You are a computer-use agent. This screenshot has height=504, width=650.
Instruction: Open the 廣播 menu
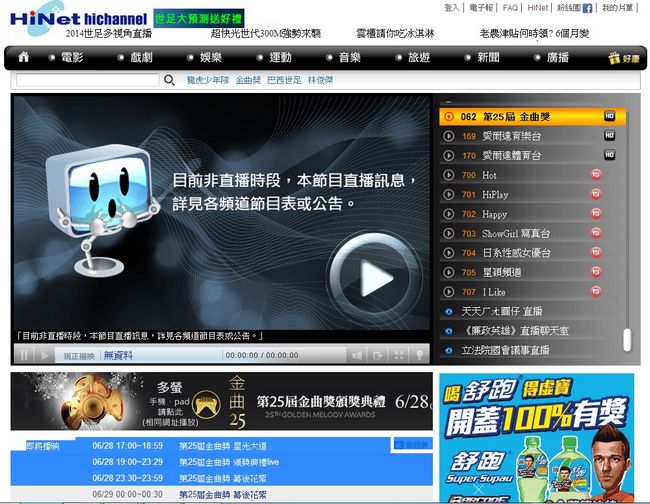click(558, 57)
